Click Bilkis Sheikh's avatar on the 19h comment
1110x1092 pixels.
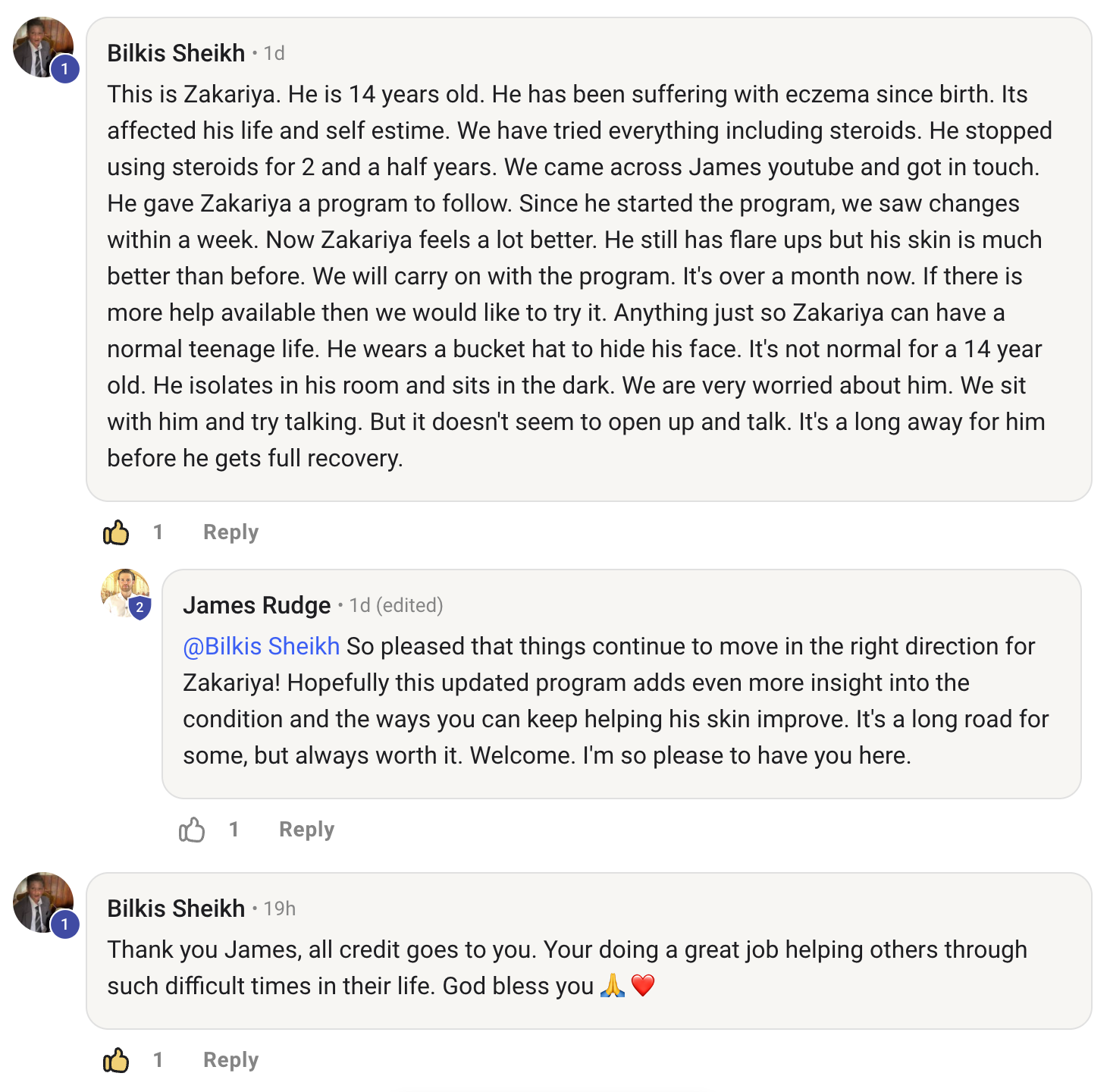coord(41,901)
